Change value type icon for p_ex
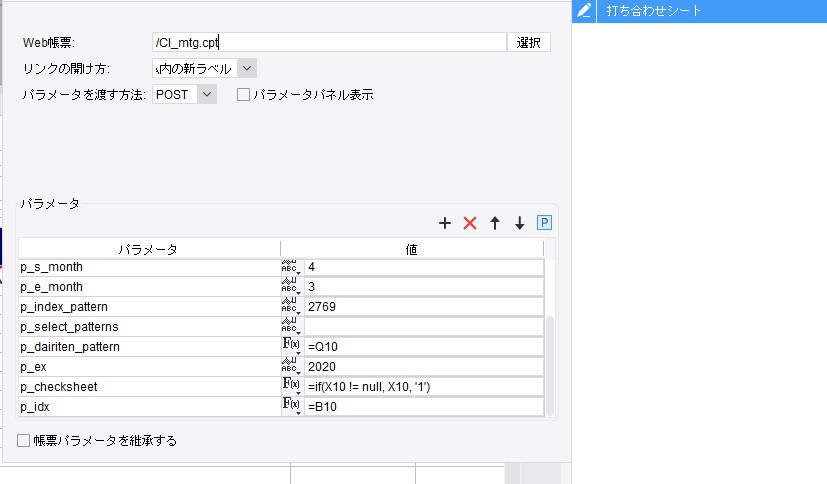Screen dimensions: 827x484 pyautogui.click(x=291, y=366)
